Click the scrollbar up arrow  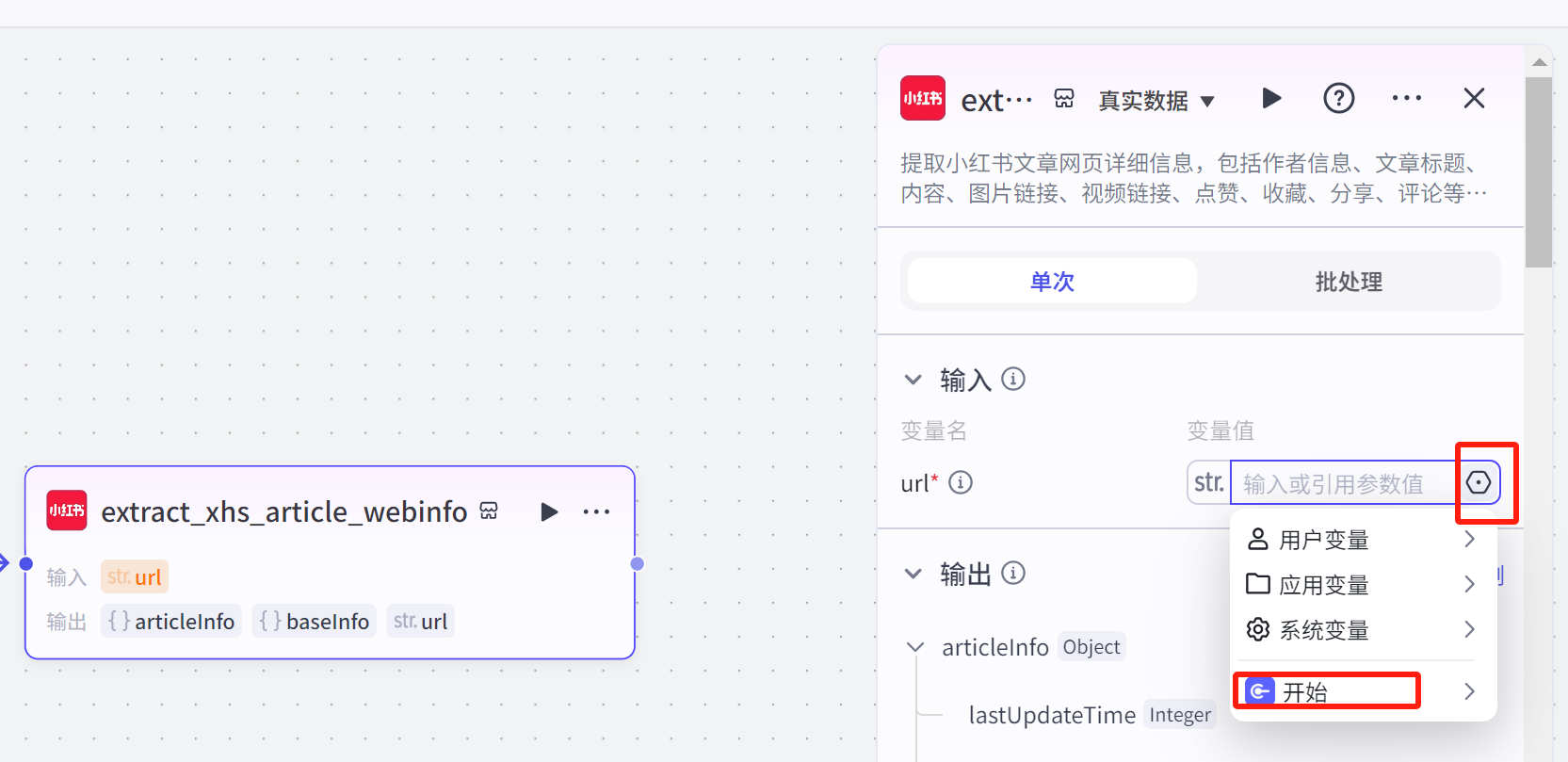pyautogui.click(x=1539, y=62)
